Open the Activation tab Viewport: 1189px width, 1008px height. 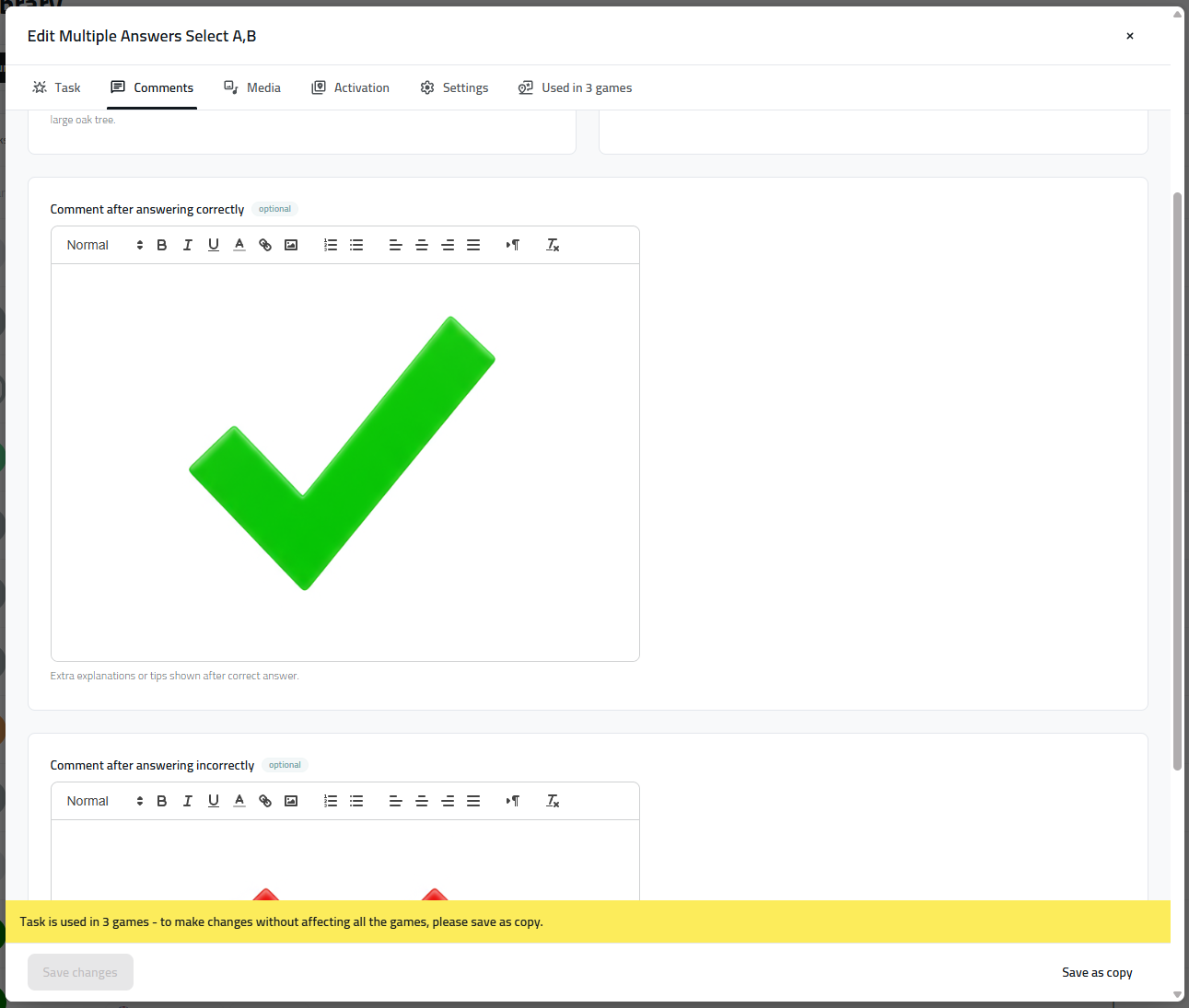point(351,87)
